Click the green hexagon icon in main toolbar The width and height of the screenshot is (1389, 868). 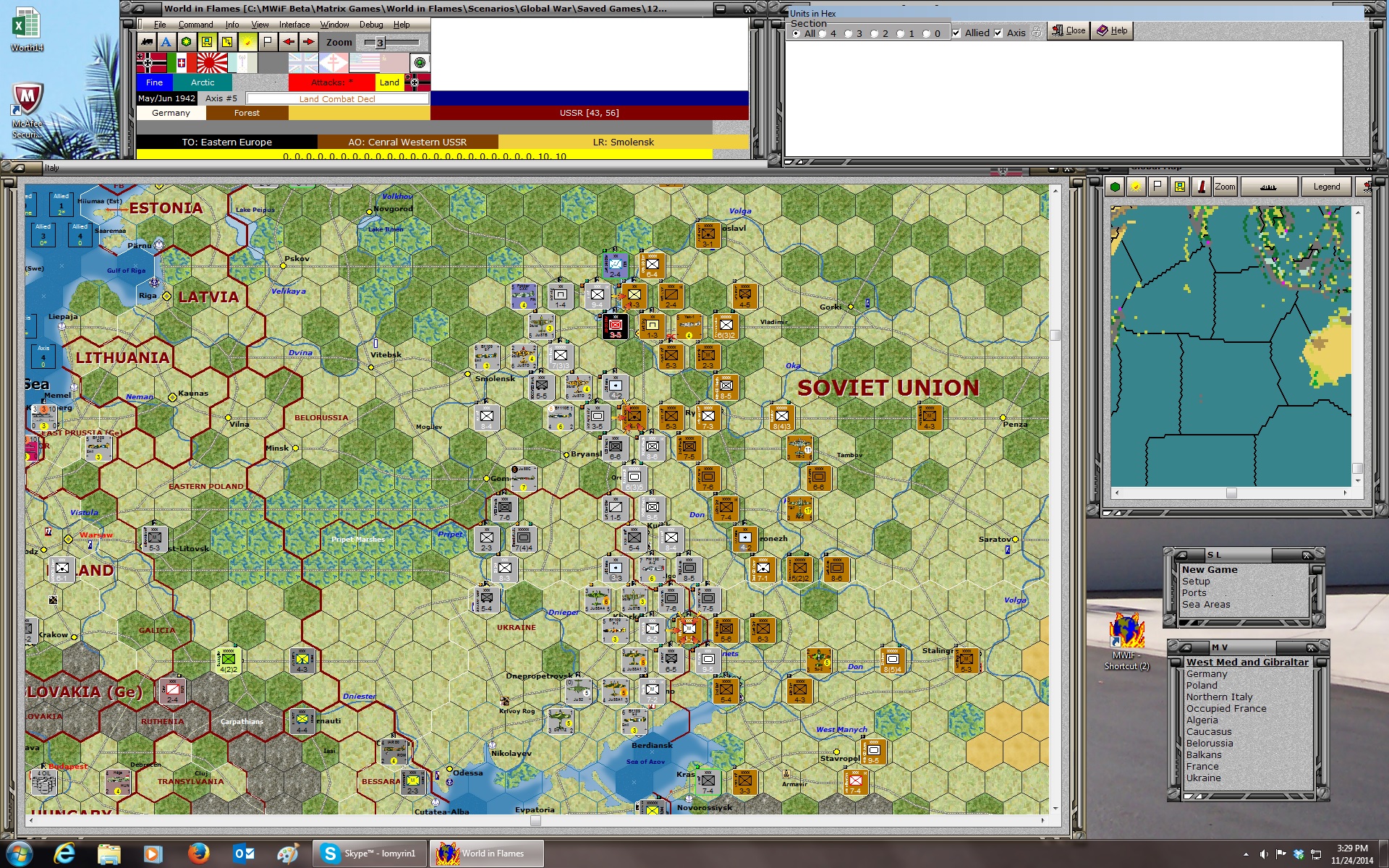[187, 42]
